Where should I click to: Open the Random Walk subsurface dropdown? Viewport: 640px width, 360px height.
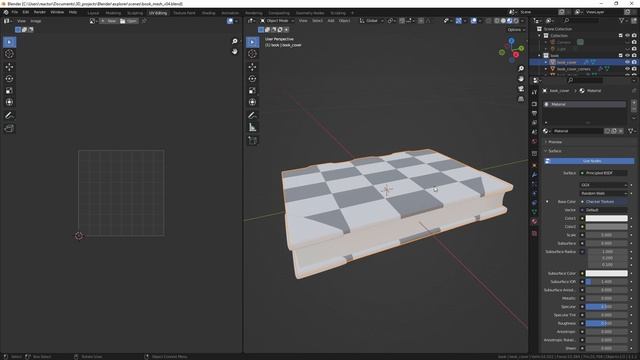[603, 193]
